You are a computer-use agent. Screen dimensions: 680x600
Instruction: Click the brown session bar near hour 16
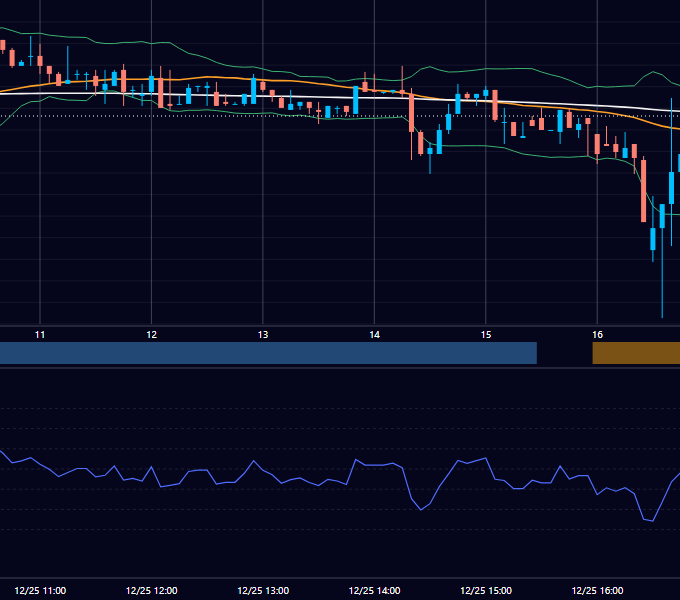pyautogui.click(x=636, y=353)
